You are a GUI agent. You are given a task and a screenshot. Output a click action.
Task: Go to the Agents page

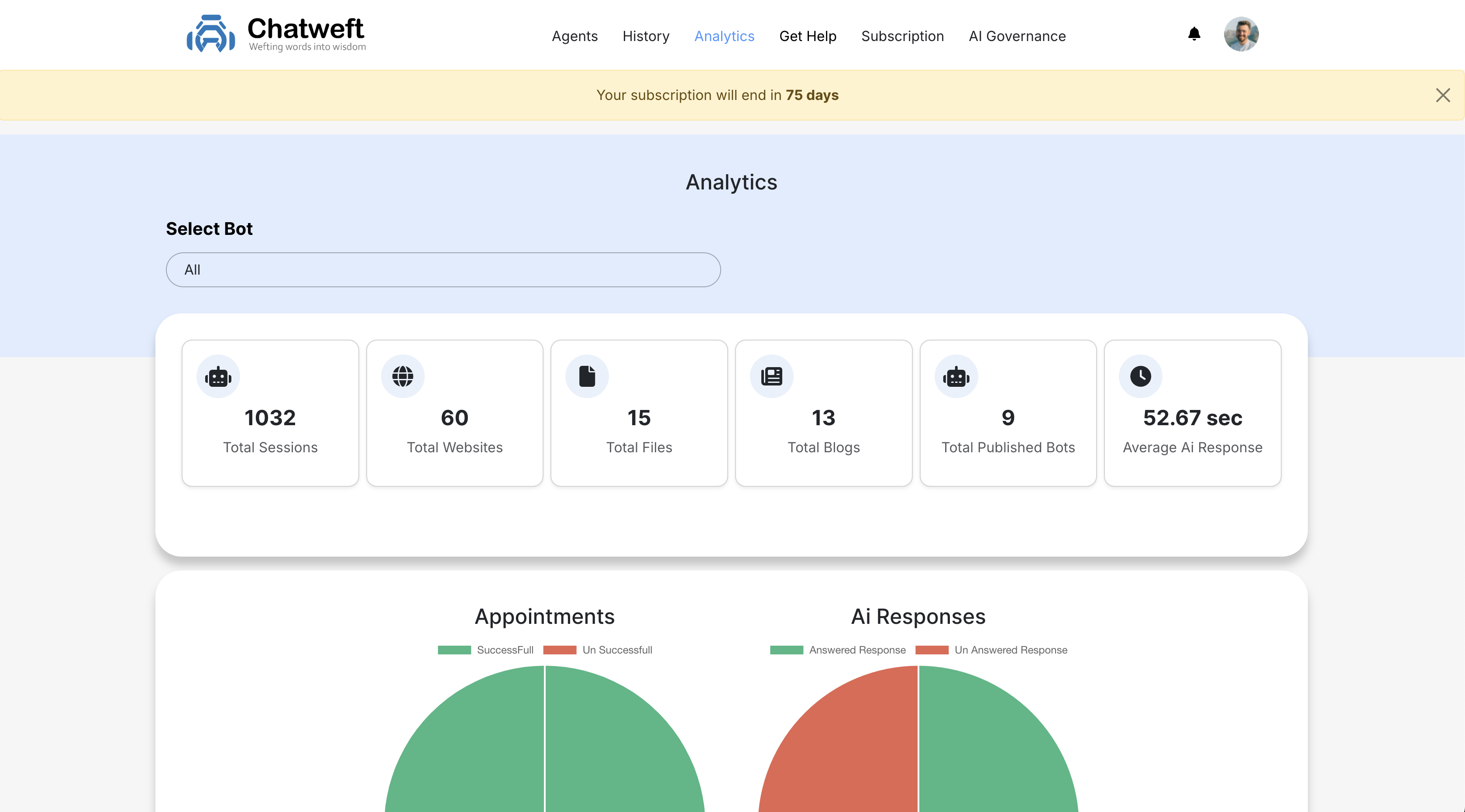coord(574,36)
